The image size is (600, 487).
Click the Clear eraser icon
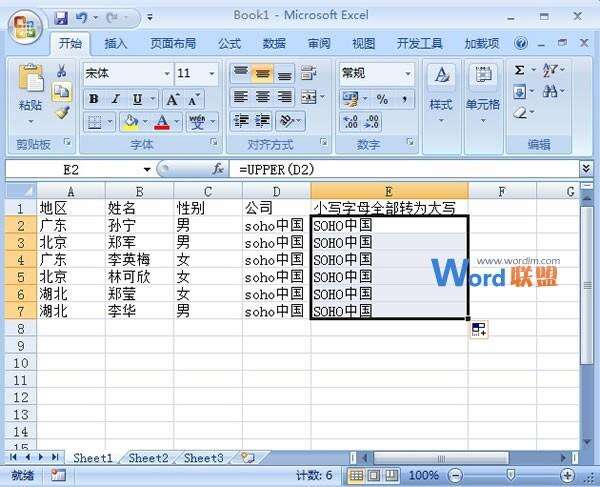coord(520,112)
